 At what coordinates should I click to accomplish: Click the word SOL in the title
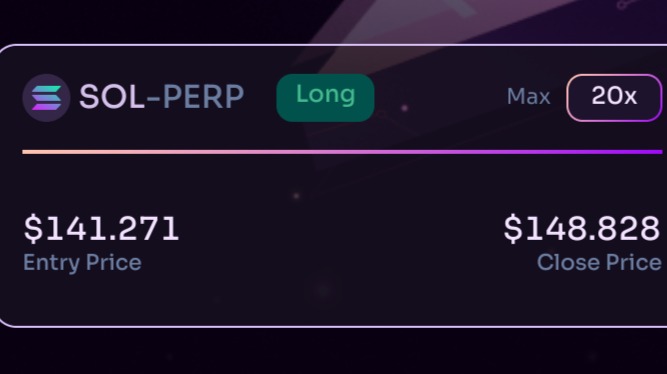click(x=112, y=97)
